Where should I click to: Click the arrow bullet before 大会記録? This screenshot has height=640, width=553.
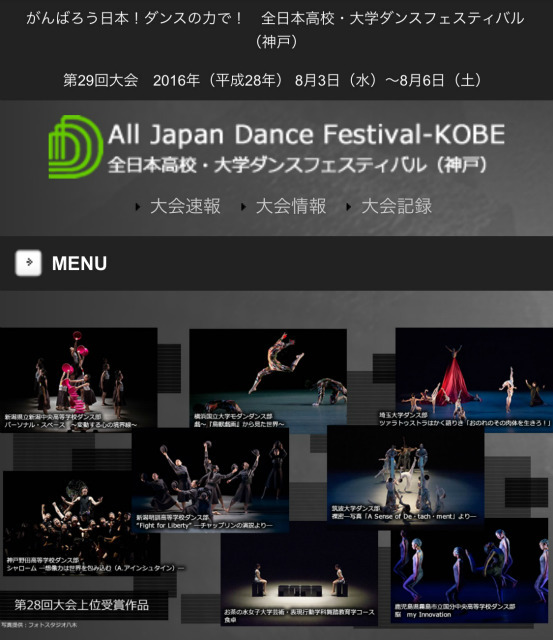click(x=349, y=207)
